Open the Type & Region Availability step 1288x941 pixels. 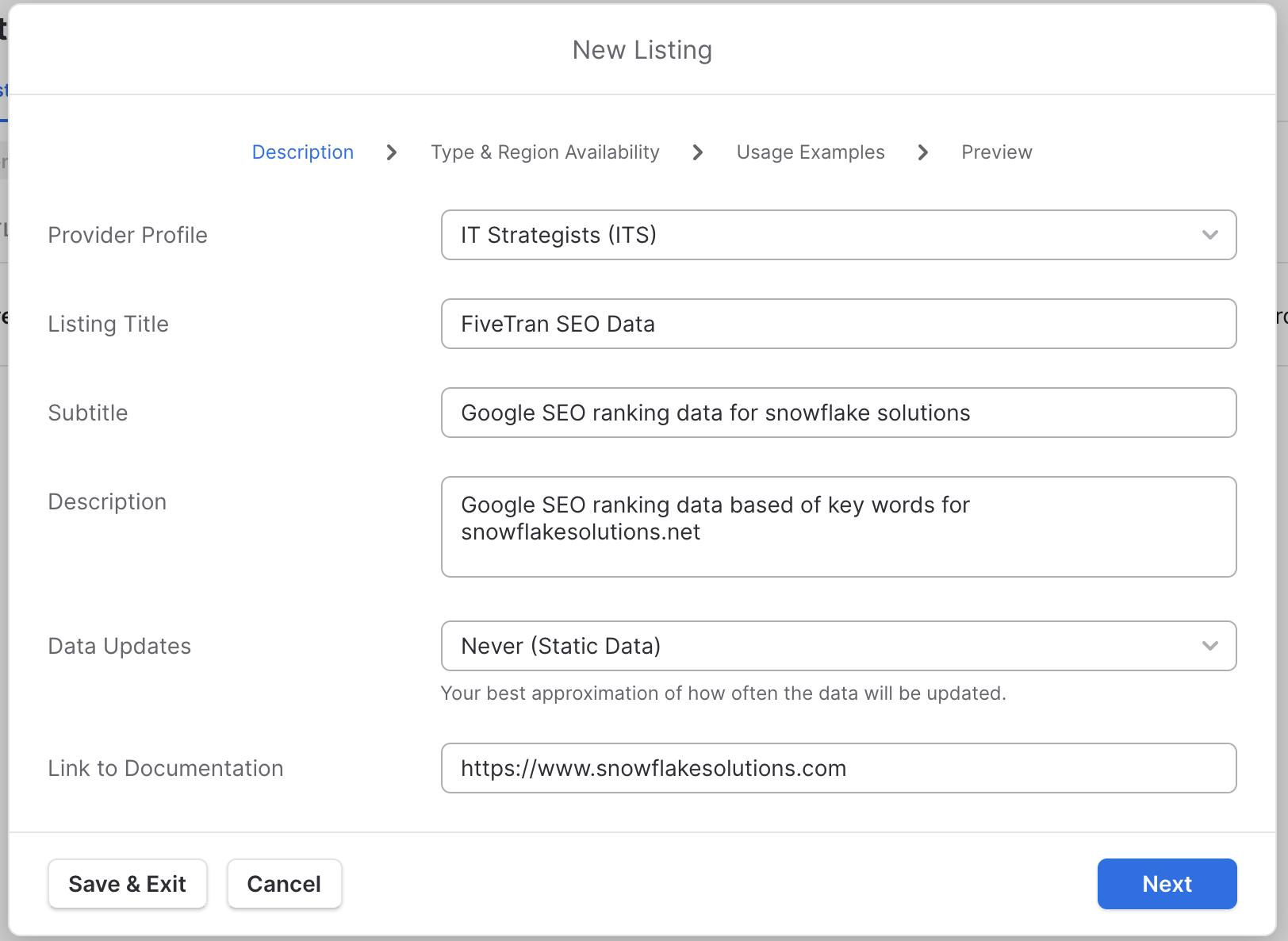click(545, 152)
